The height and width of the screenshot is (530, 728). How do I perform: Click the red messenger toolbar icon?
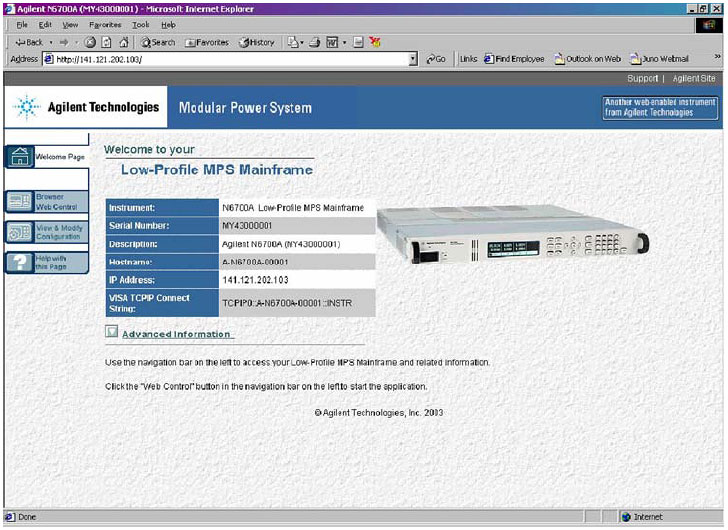[375, 42]
